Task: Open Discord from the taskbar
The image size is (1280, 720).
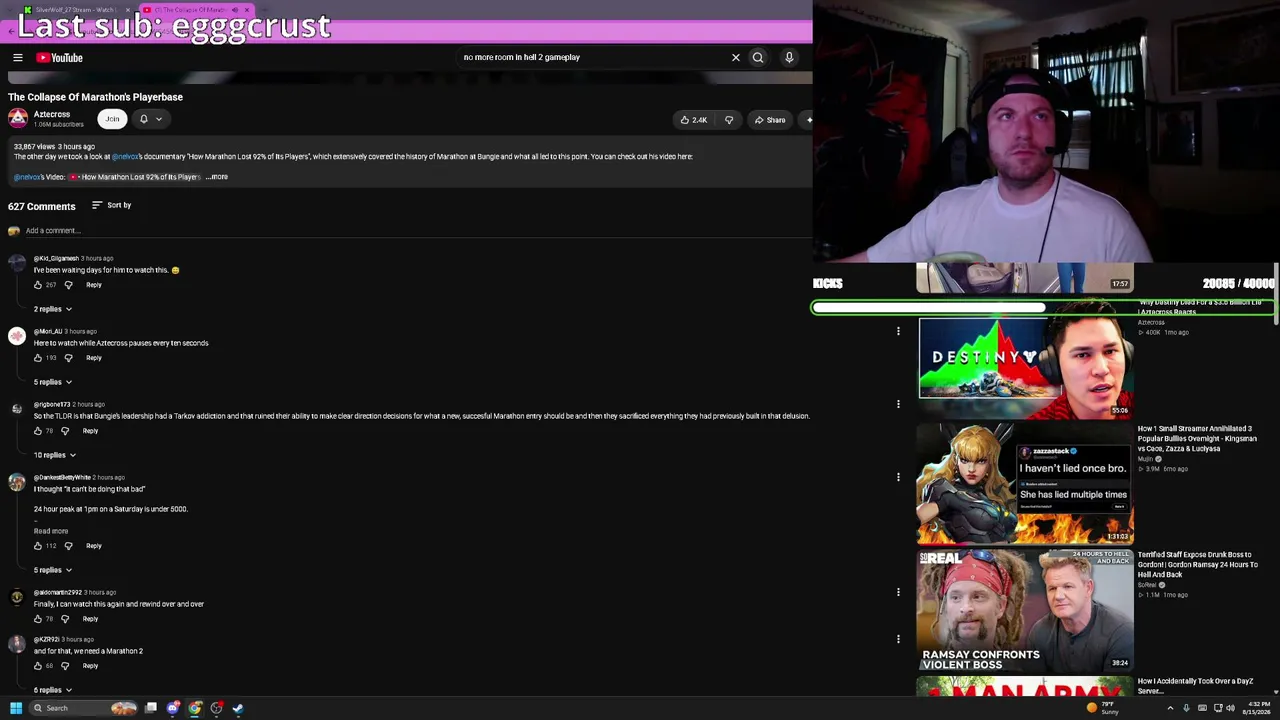Action: tap(173, 708)
